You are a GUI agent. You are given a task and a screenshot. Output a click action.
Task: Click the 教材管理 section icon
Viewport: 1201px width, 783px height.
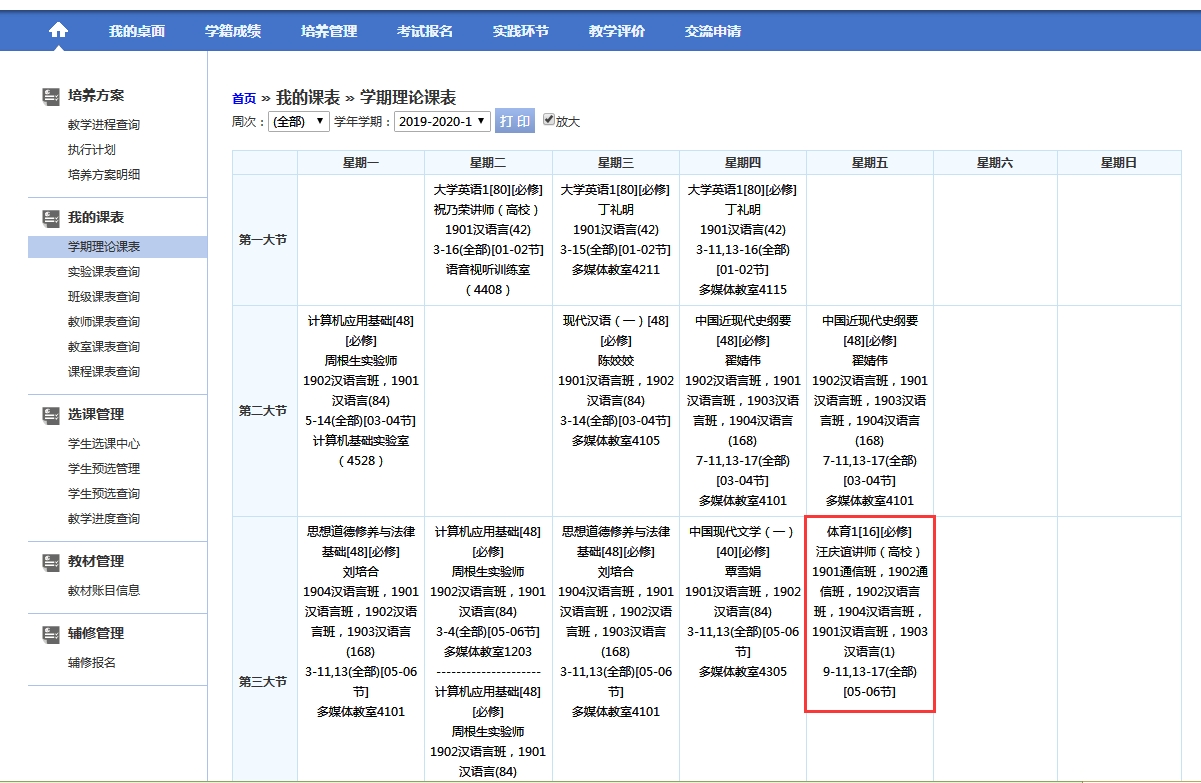(51, 562)
